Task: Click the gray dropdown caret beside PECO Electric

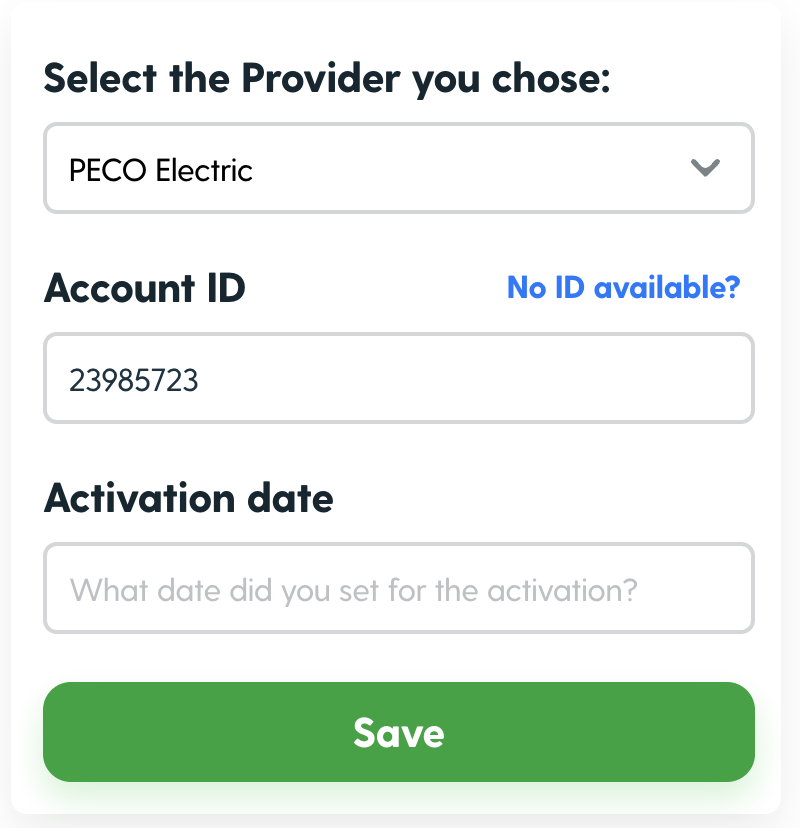Action: (706, 168)
